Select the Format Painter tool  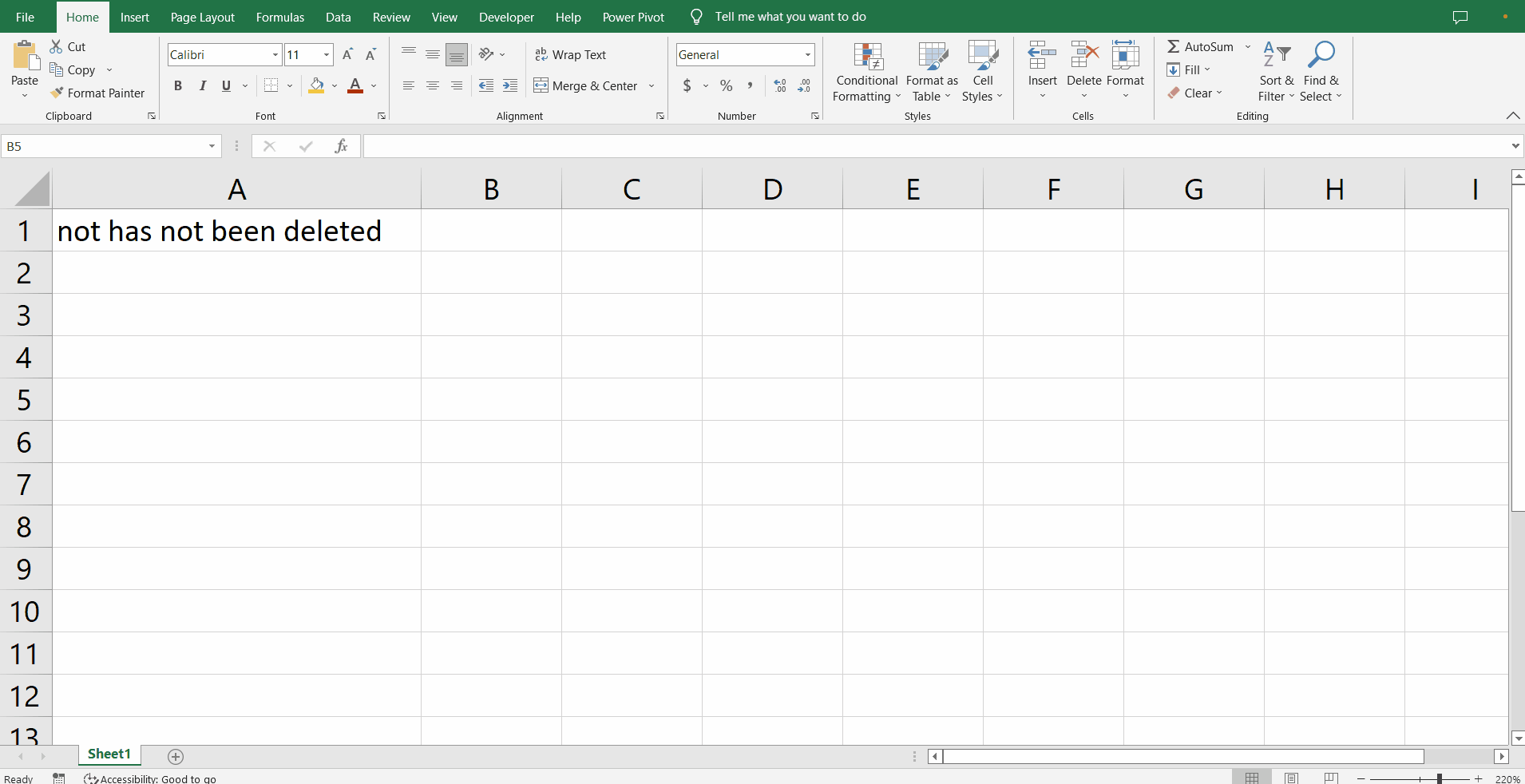[98, 93]
